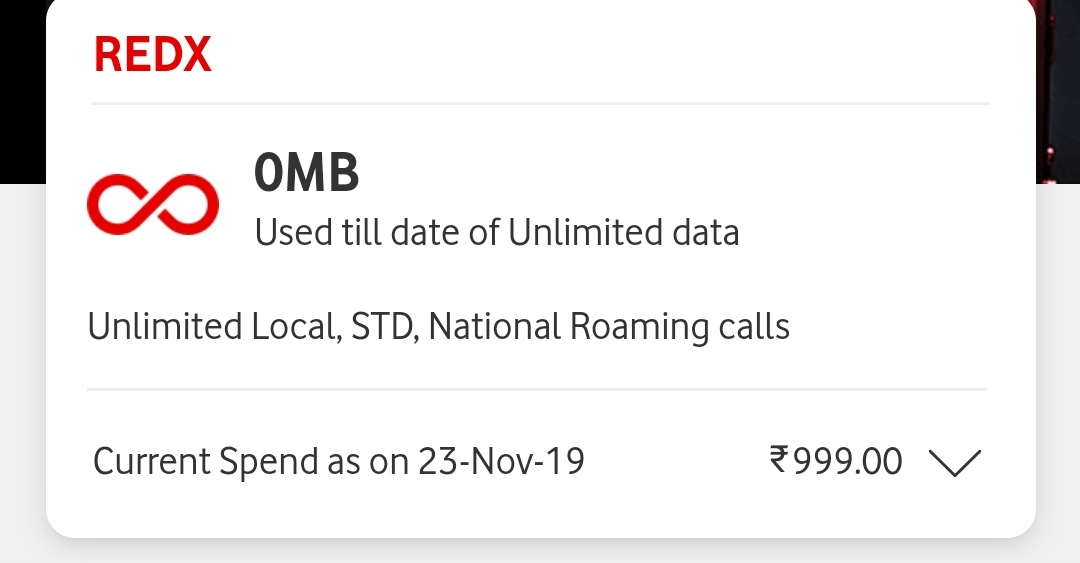Click the words 'Unlimited data' beside the icon

pyautogui.click(x=624, y=233)
